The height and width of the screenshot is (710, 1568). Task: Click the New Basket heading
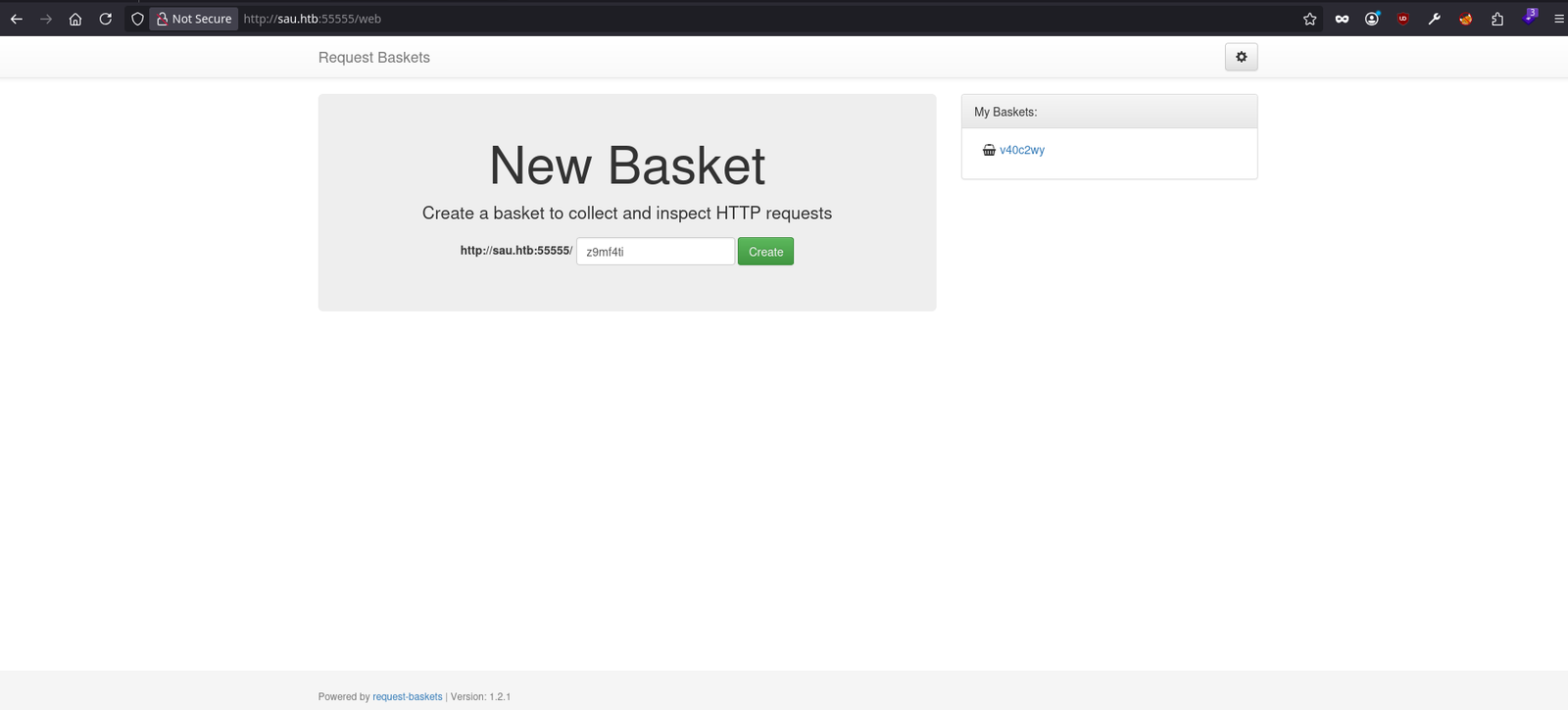point(627,166)
